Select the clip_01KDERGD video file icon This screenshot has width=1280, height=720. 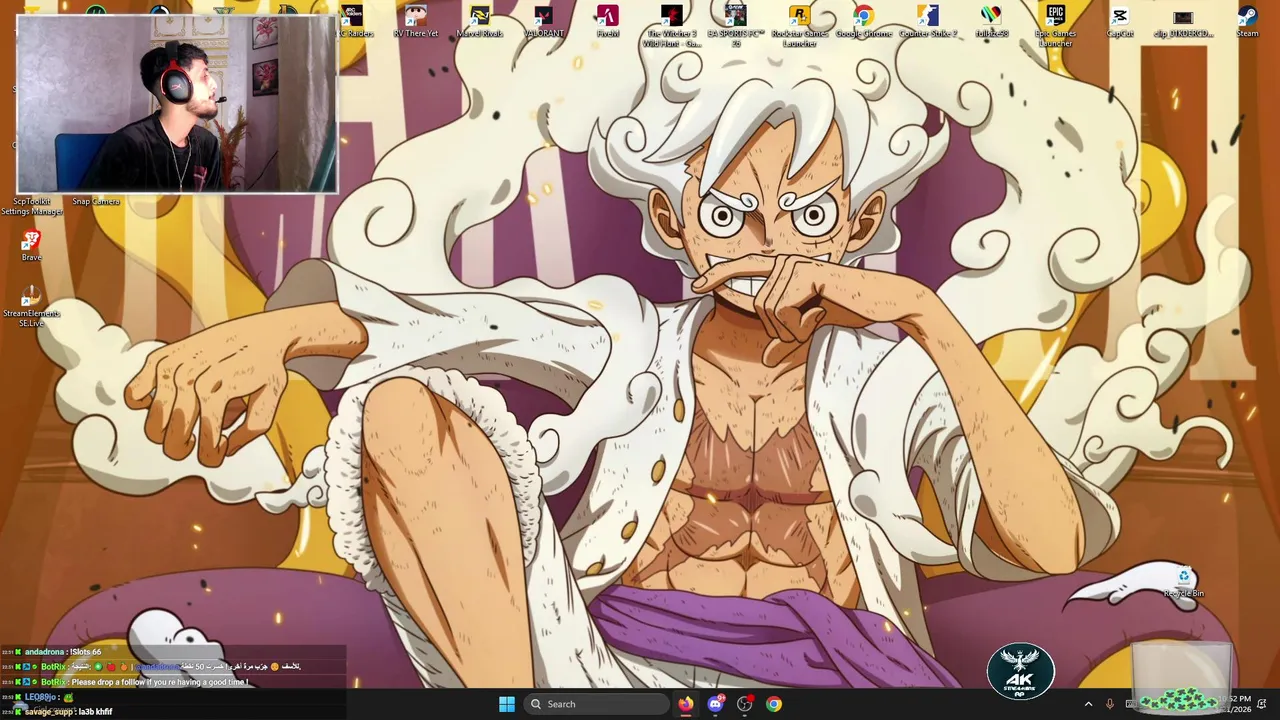(1183, 21)
